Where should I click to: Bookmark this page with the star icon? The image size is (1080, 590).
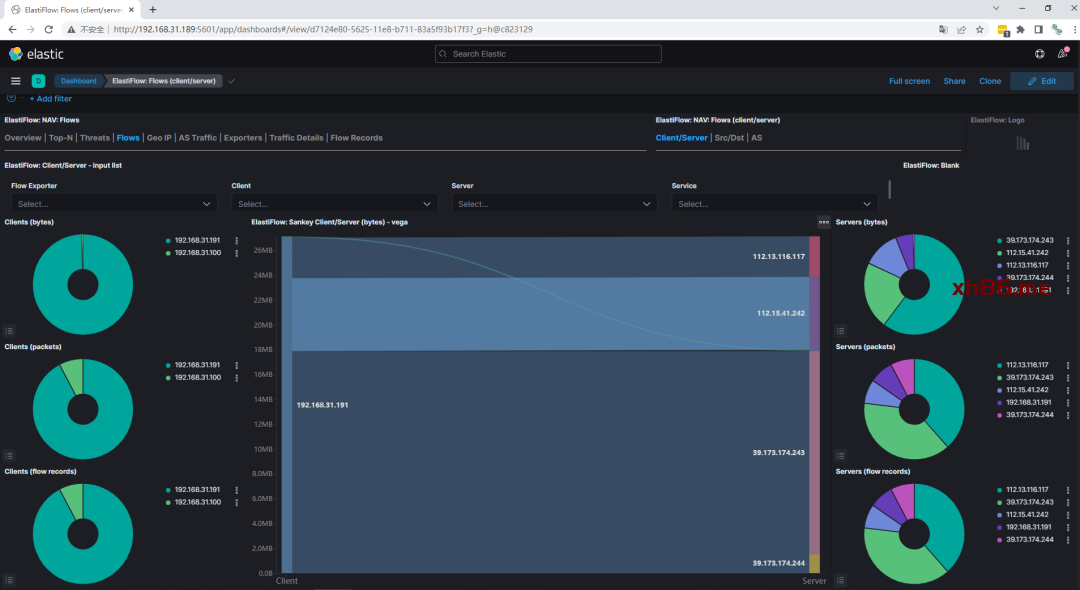(x=979, y=29)
